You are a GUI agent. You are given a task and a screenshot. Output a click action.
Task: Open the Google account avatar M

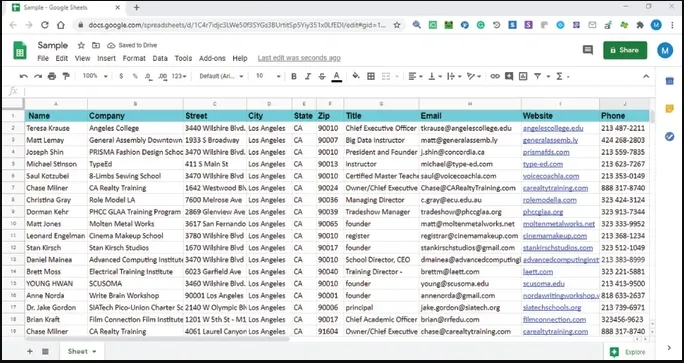665,51
